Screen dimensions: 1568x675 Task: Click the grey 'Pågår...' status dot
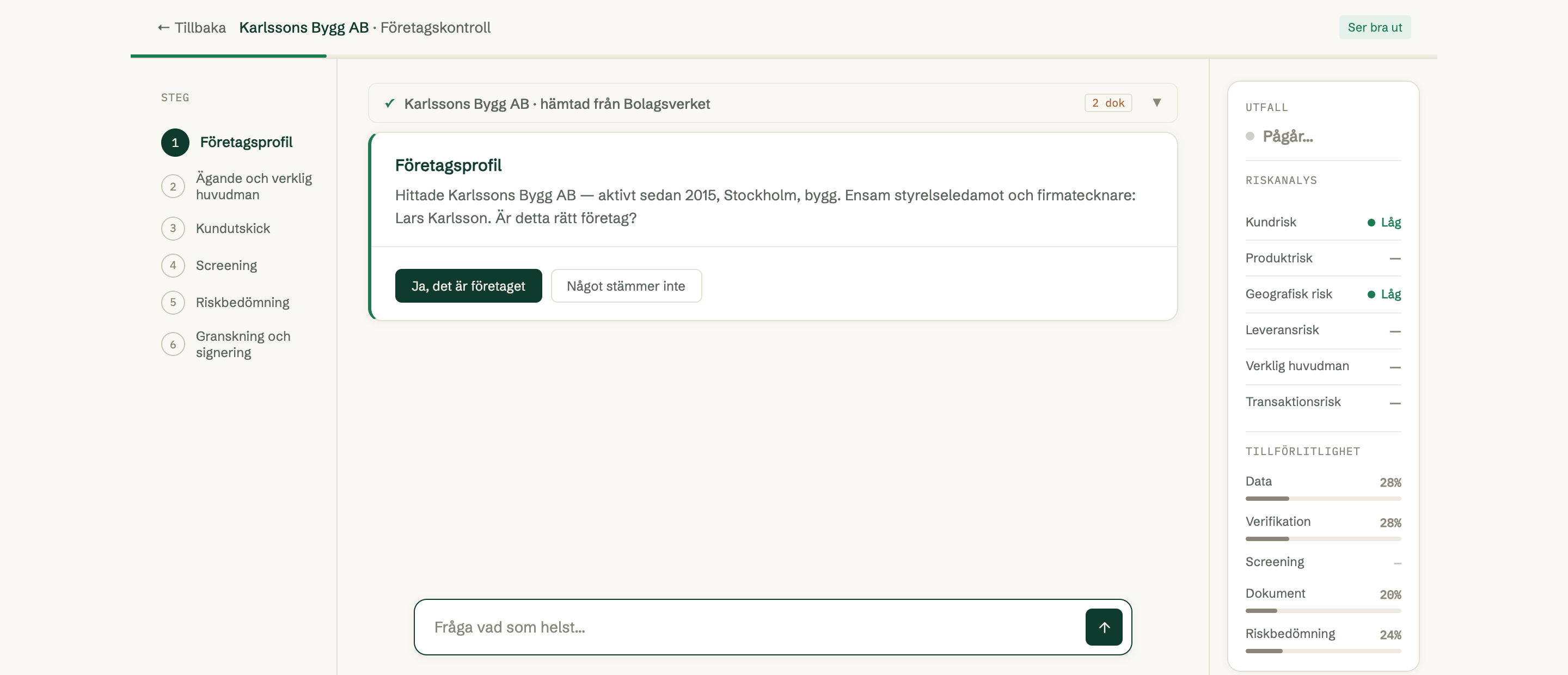(1249, 136)
